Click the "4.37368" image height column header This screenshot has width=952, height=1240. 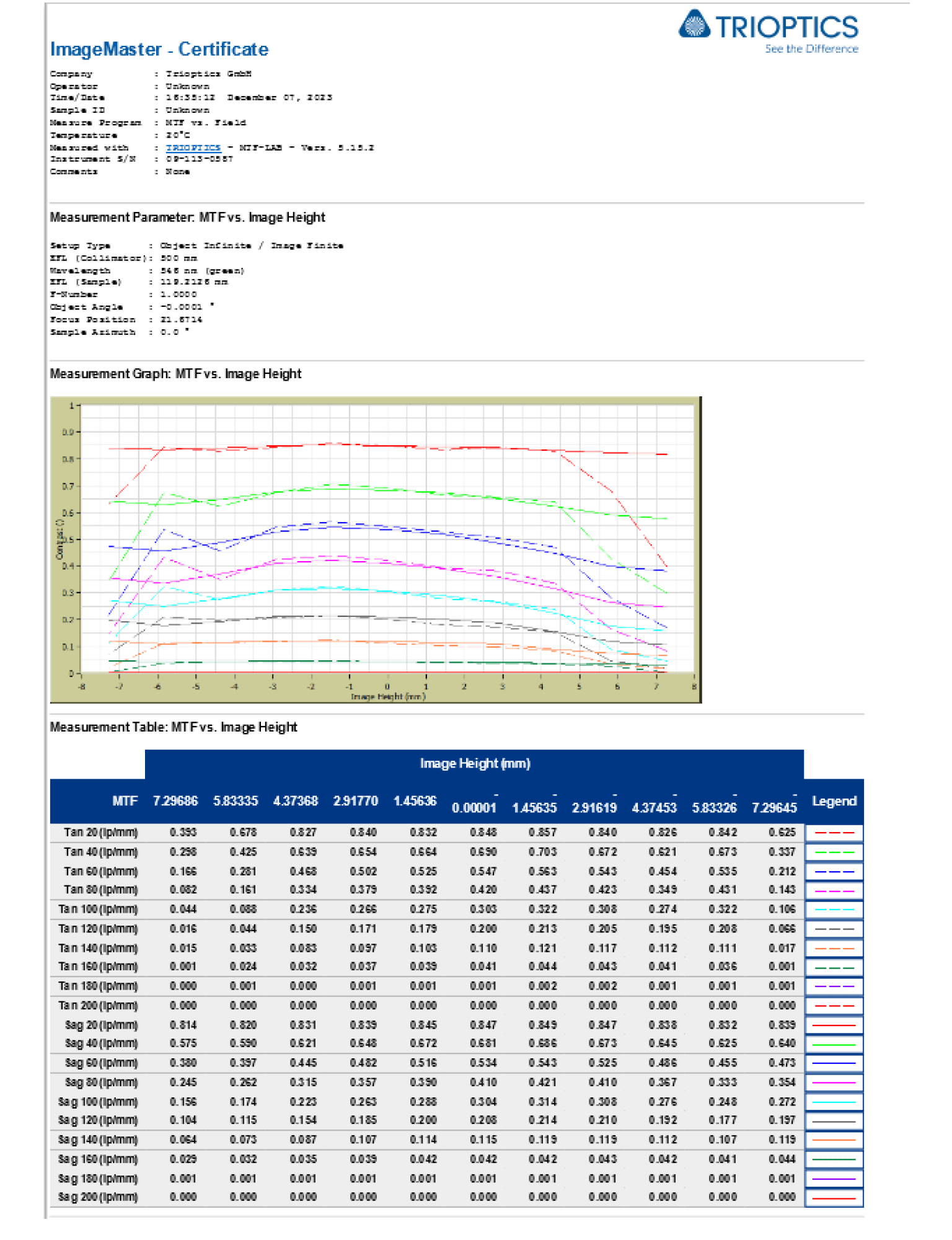296,801
